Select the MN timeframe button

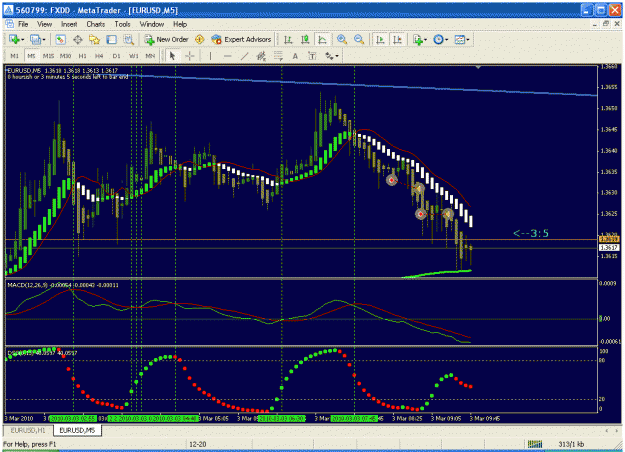pyautogui.click(x=150, y=56)
